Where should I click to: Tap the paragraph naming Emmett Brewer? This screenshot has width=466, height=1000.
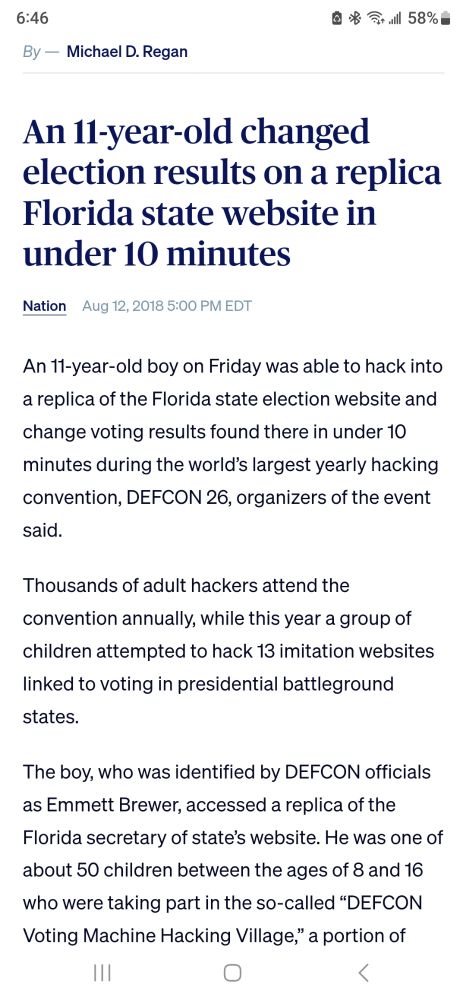tap(233, 854)
